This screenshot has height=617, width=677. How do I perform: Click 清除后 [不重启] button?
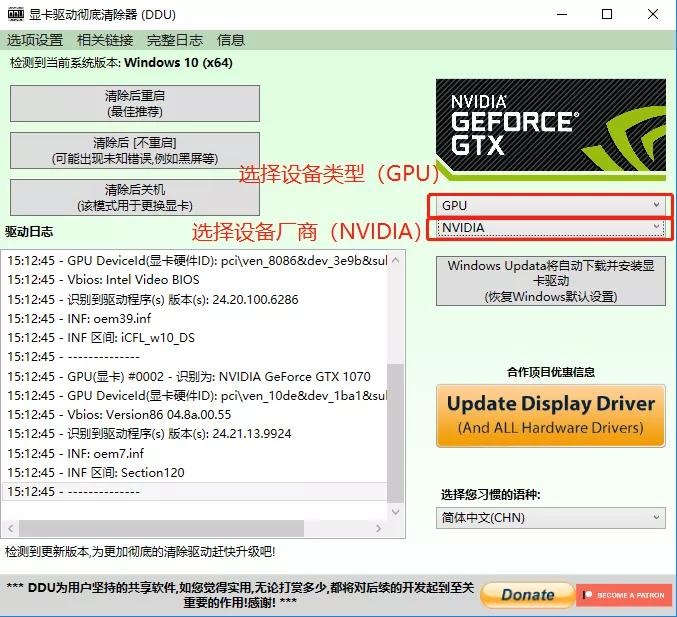click(135, 150)
